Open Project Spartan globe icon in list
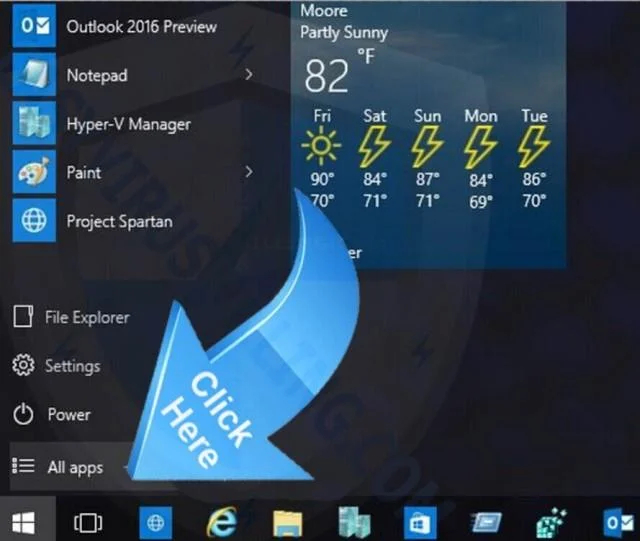The height and width of the screenshot is (541, 640). click(34, 220)
